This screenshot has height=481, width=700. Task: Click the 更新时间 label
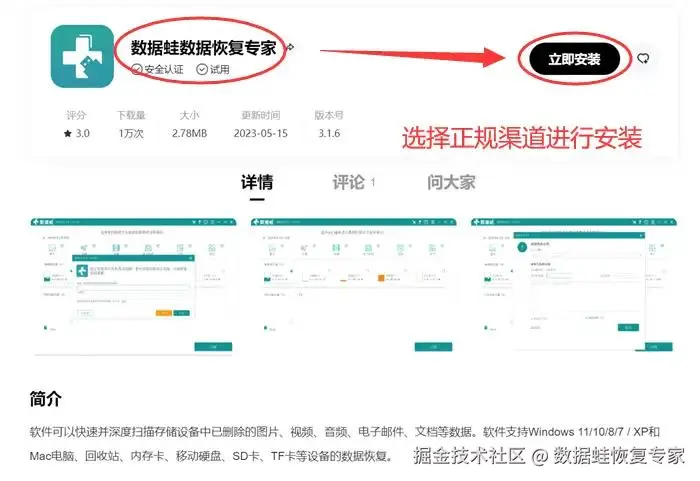click(x=261, y=115)
